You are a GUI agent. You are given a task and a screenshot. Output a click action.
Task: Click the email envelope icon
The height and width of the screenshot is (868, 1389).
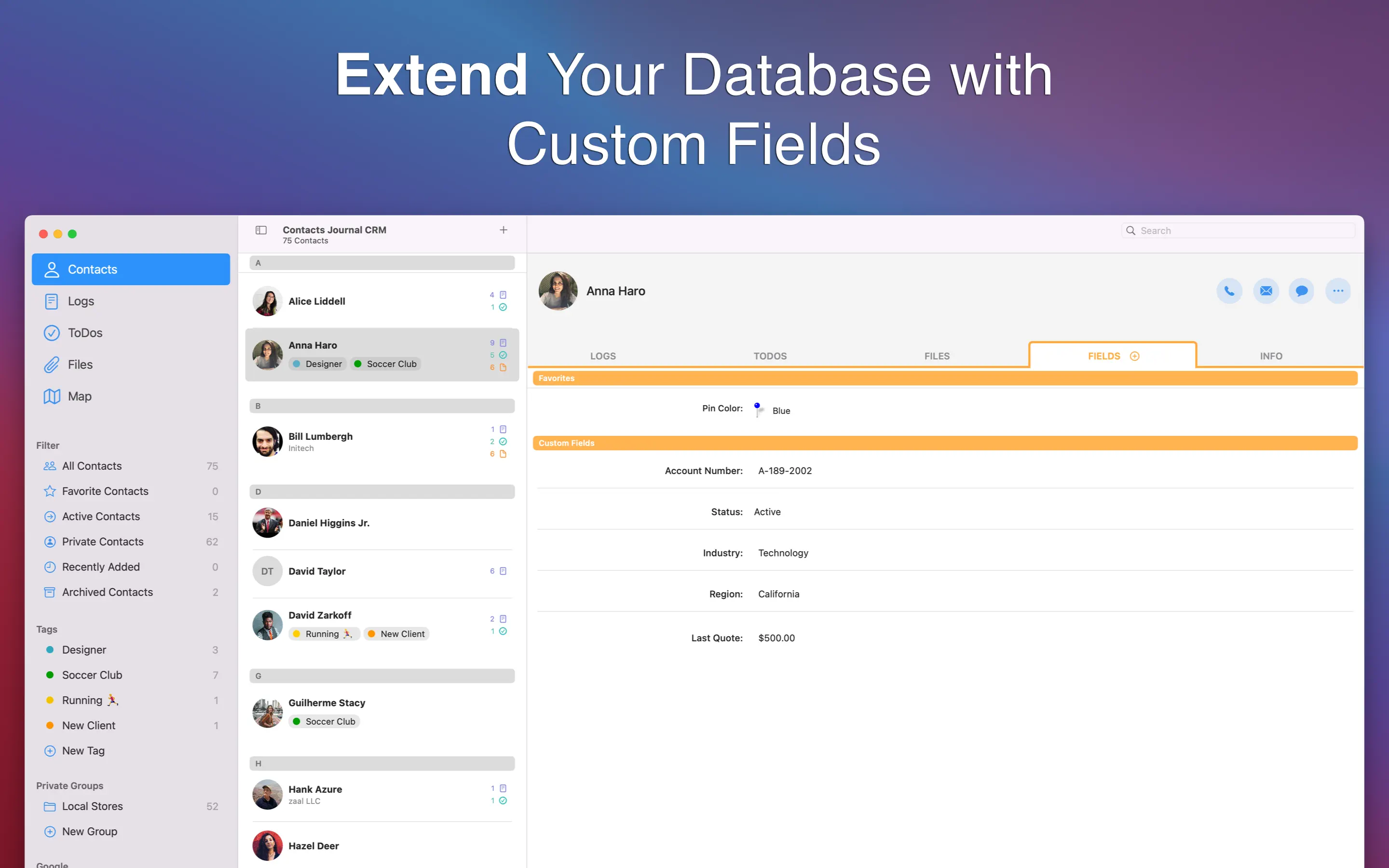pos(1266,291)
